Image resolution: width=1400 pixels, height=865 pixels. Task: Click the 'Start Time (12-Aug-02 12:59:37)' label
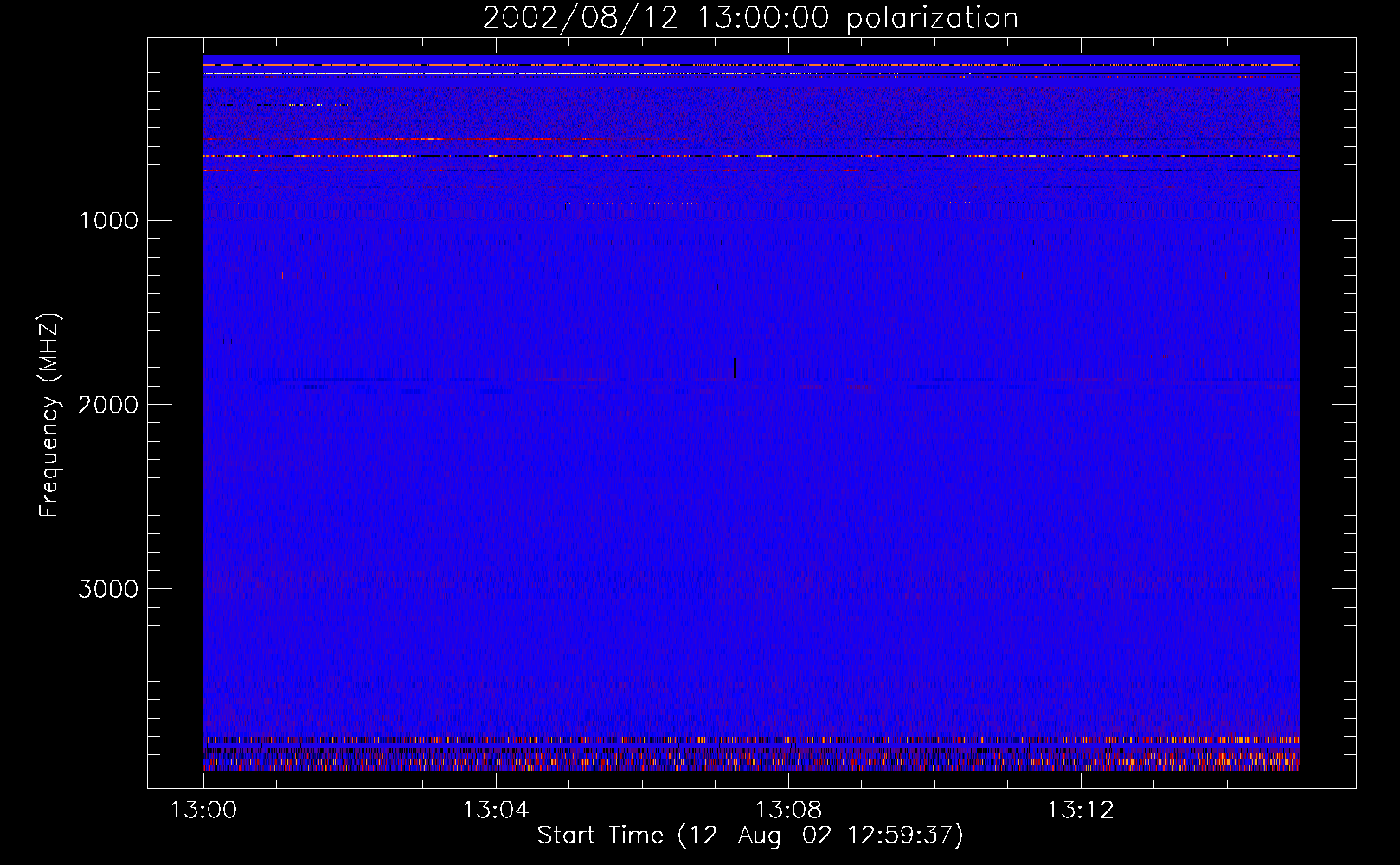[750, 836]
